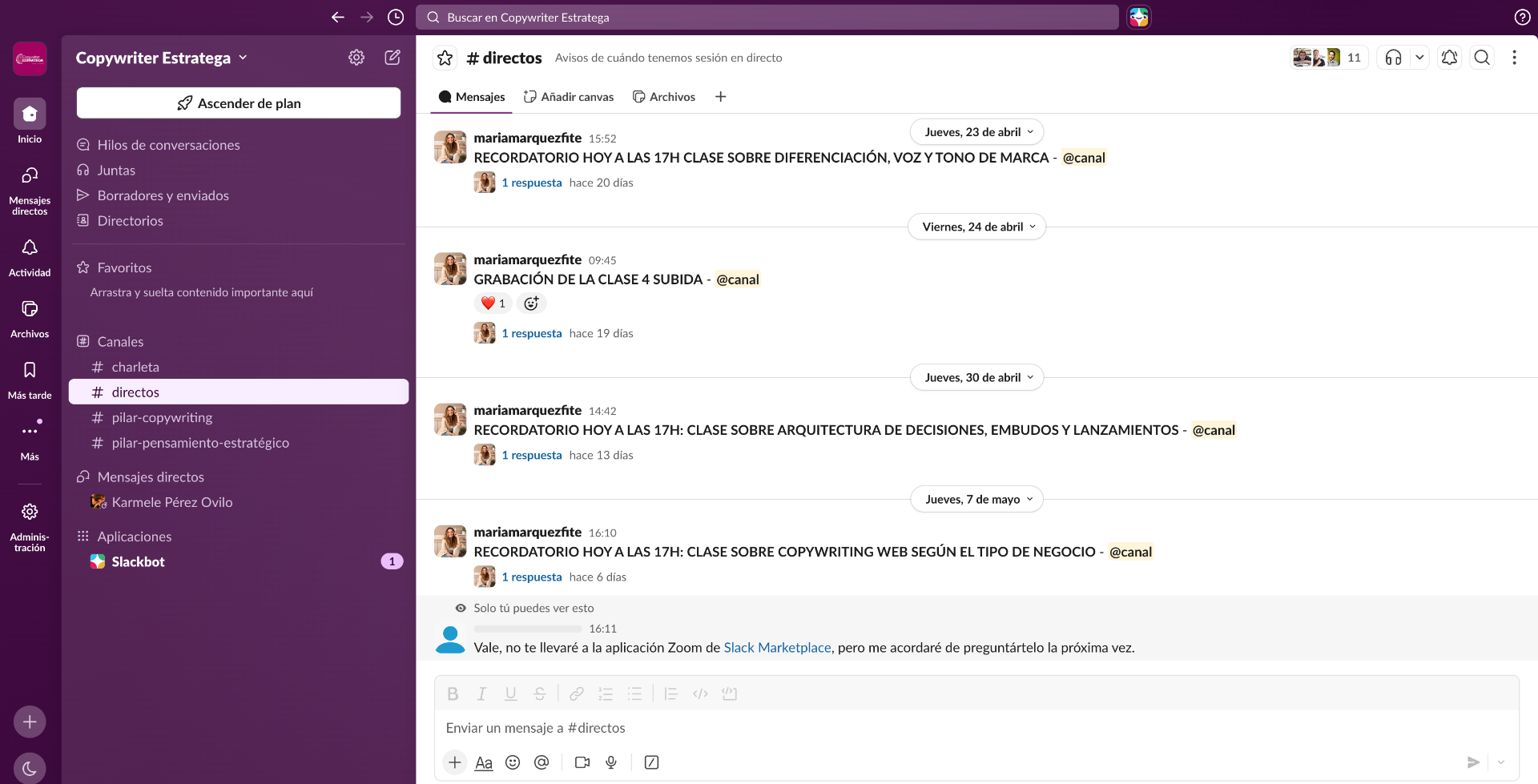
Task: Open the reply from 20 days ago
Action: (x=532, y=183)
